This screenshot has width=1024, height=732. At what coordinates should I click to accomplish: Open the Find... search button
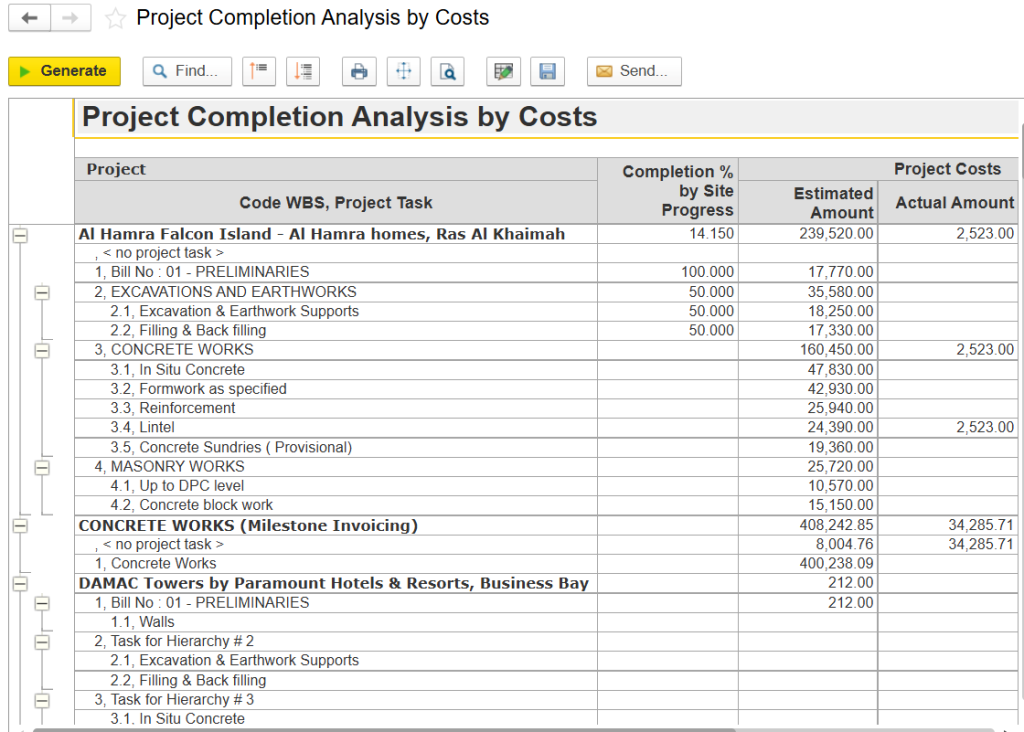click(187, 71)
